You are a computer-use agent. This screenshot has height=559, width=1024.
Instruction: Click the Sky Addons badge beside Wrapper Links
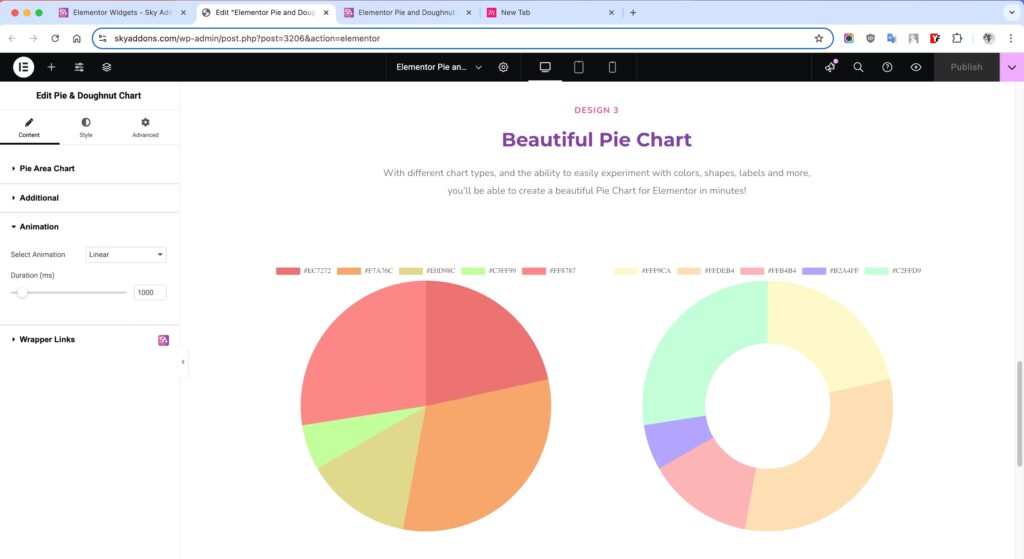pyautogui.click(x=163, y=340)
